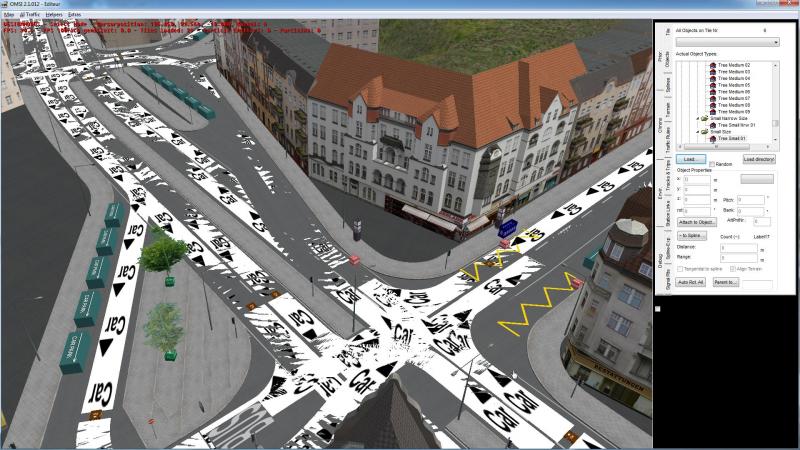Screen dimensions: 800x450
Task: Click the Distance input field
Action: click(x=738, y=247)
